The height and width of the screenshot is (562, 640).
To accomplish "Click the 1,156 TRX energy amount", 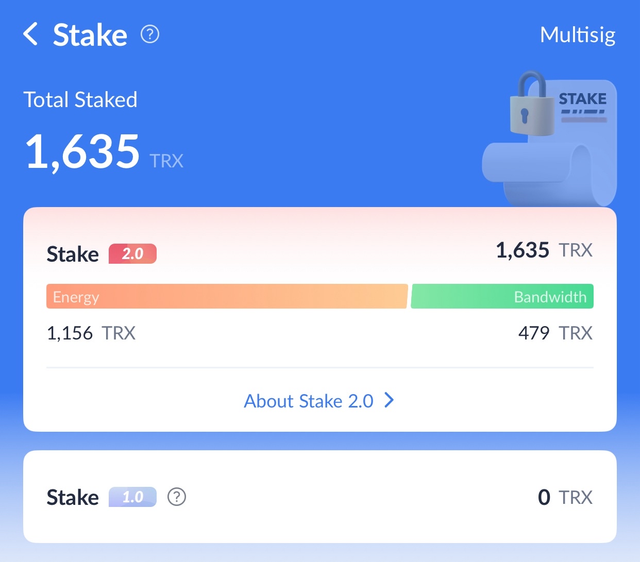I will [x=91, y=333].
